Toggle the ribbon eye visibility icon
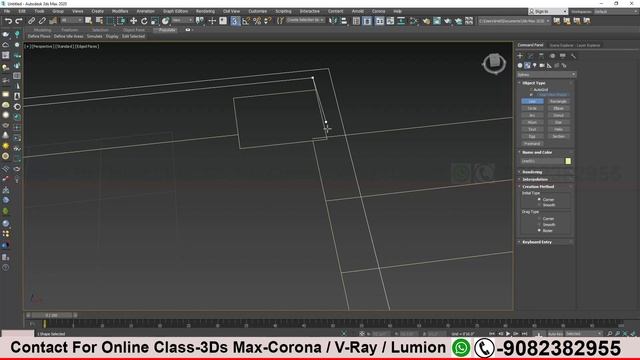This screenshot has width=640, height=360. pyautogui.click(x=188, y=30)
